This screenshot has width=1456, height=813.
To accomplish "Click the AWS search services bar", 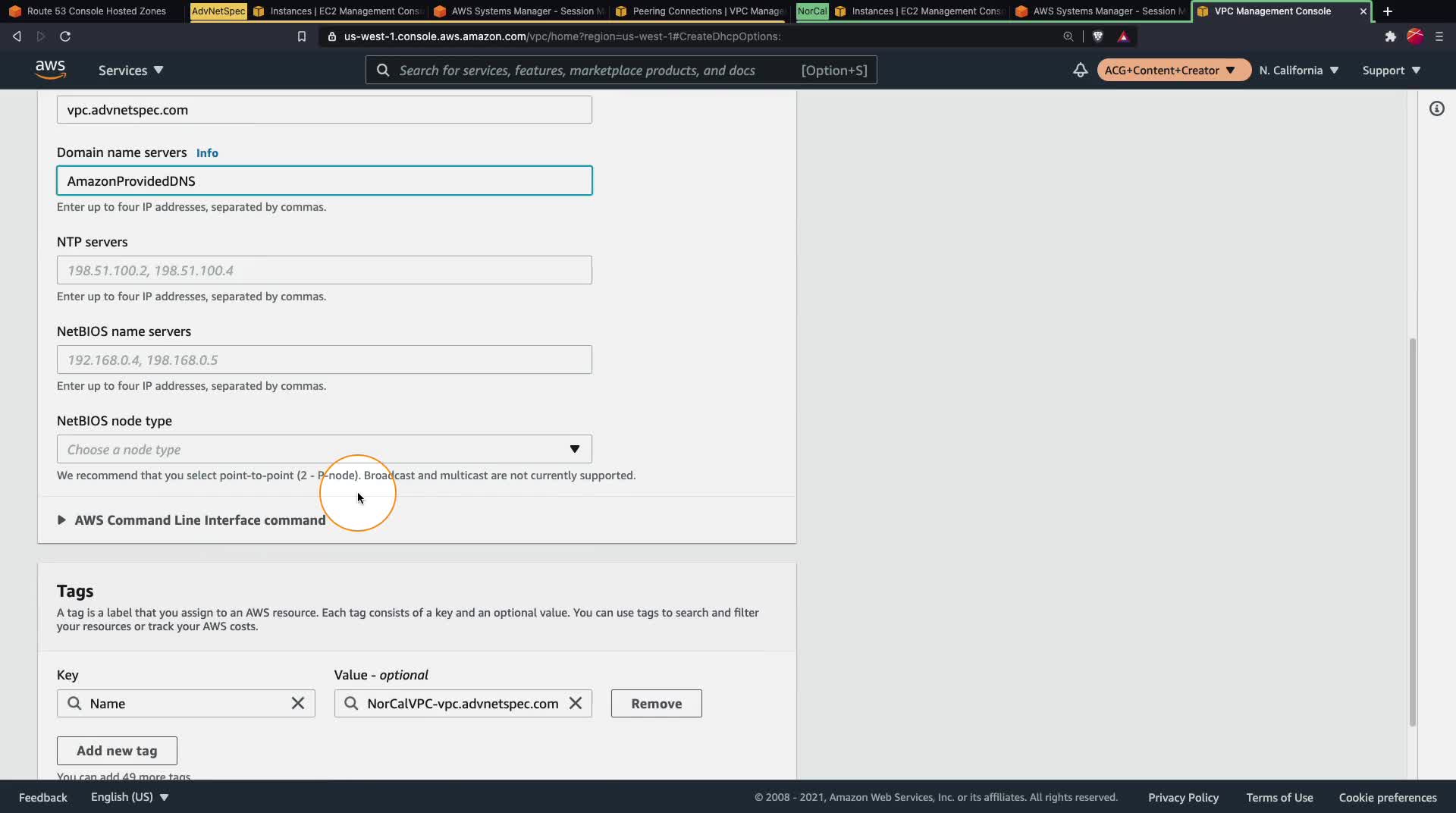I will tap(621, 71).
